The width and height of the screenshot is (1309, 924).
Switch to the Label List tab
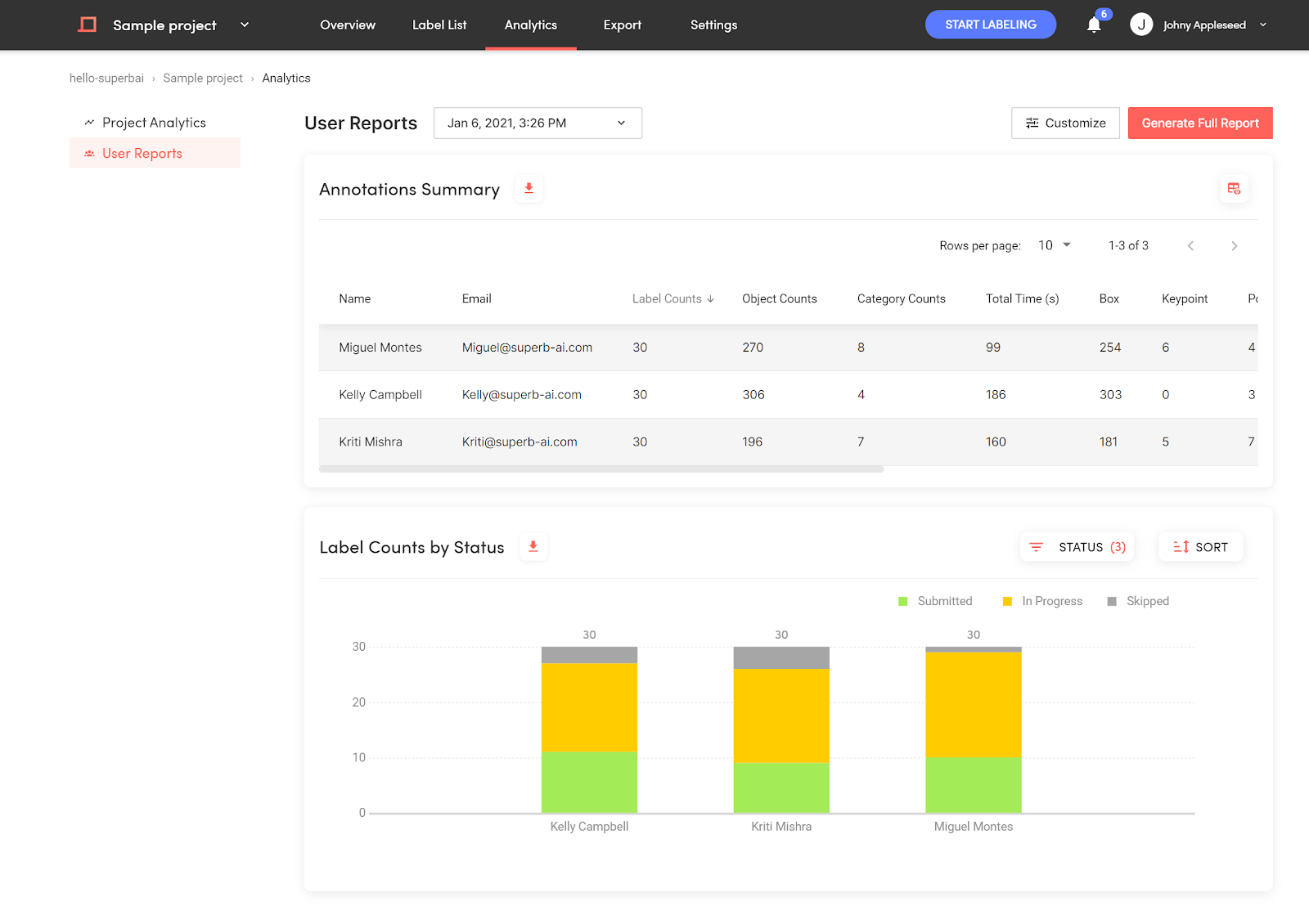[439, 25]
